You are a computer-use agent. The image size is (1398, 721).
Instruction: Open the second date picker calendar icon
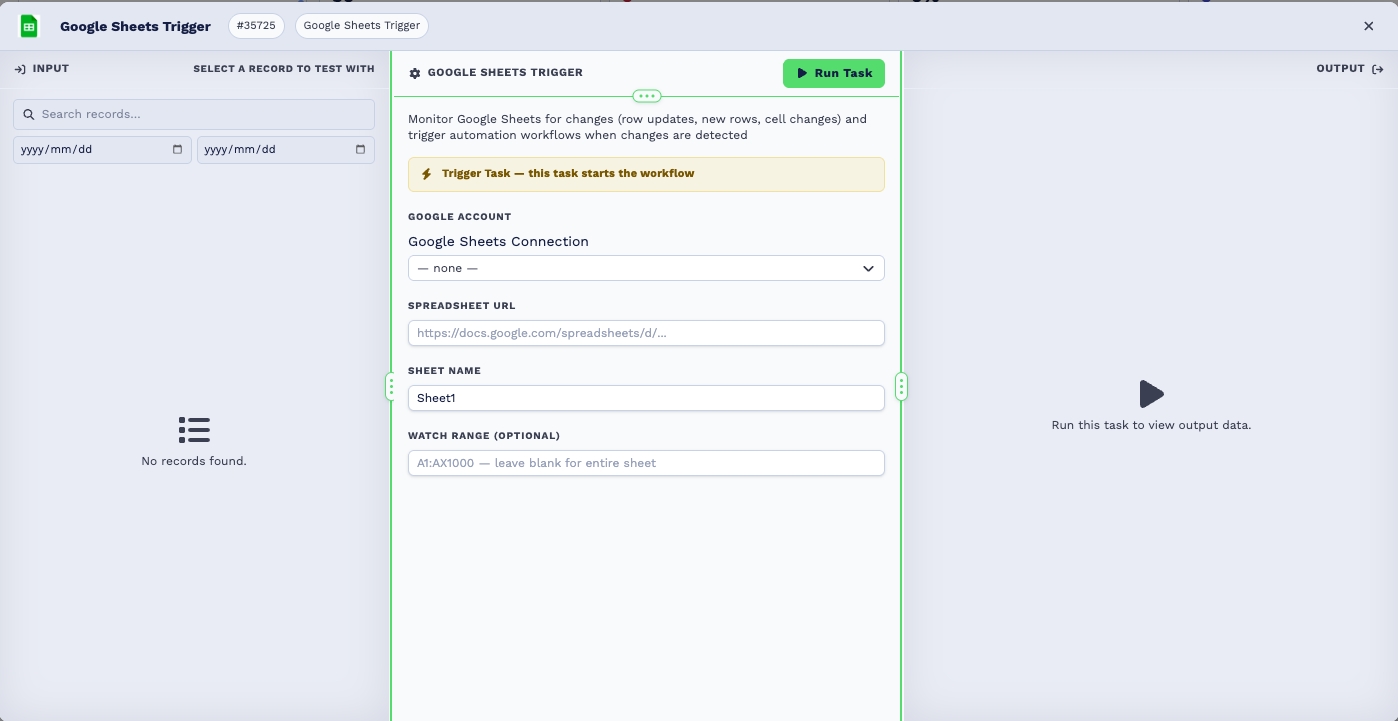(x=361, y=150)
